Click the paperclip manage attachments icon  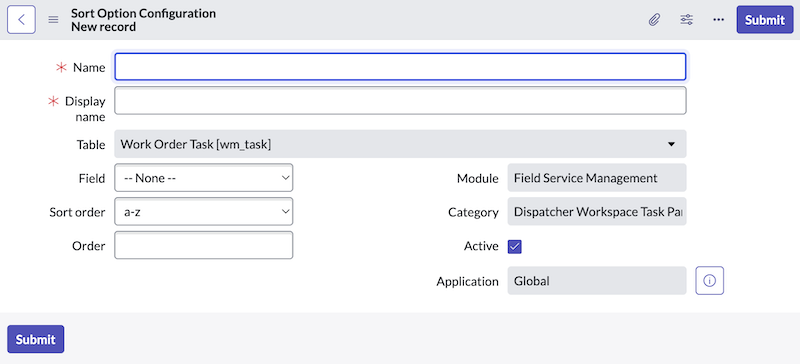[x=654, y=20]
